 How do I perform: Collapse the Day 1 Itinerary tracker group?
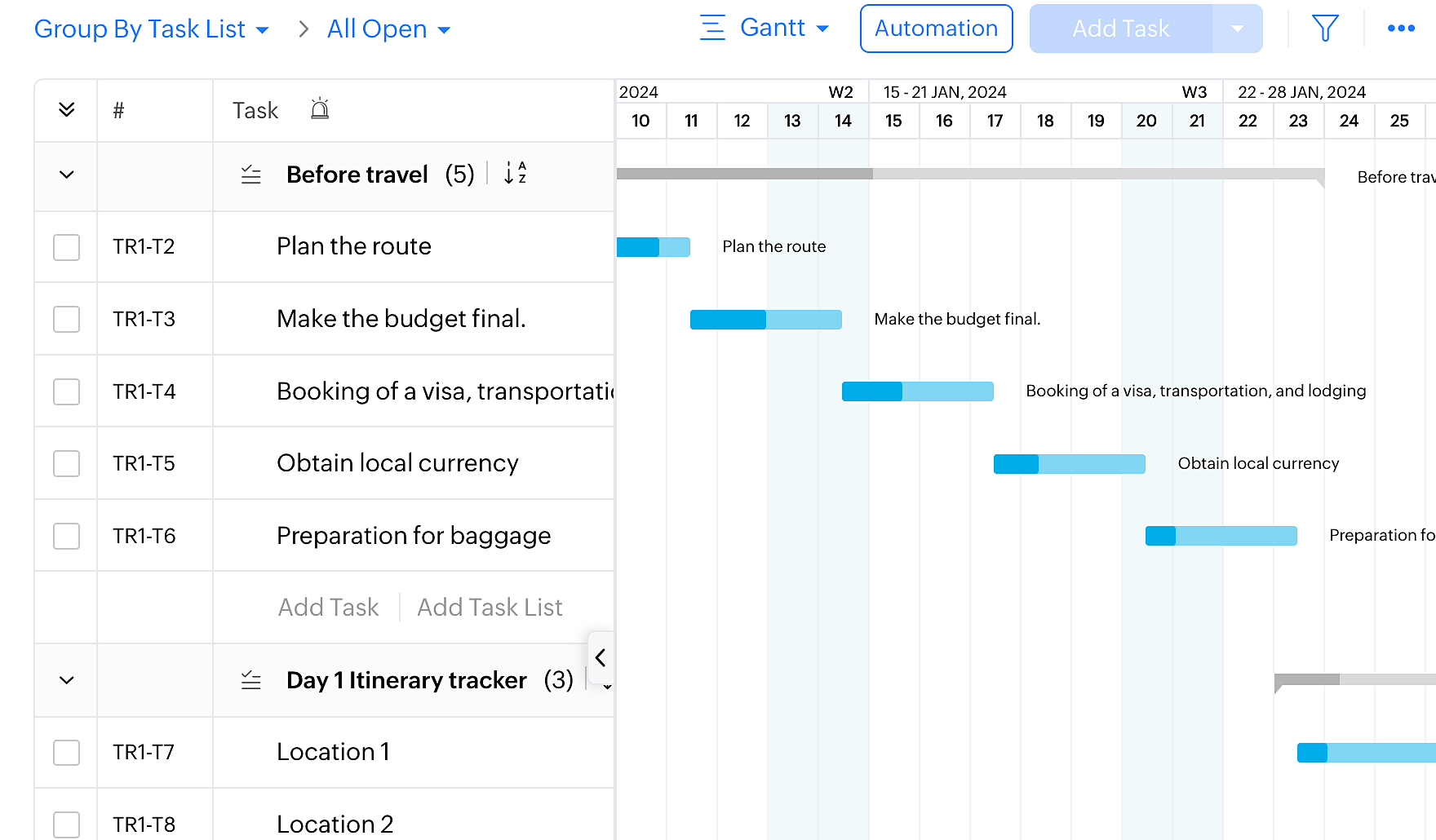tap(67, 680)
